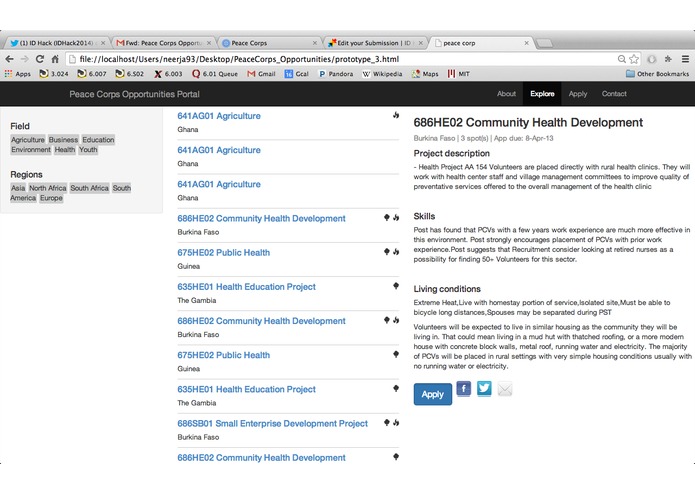Go to the browser home icon
695x494 pixels.
pos(55,59)
